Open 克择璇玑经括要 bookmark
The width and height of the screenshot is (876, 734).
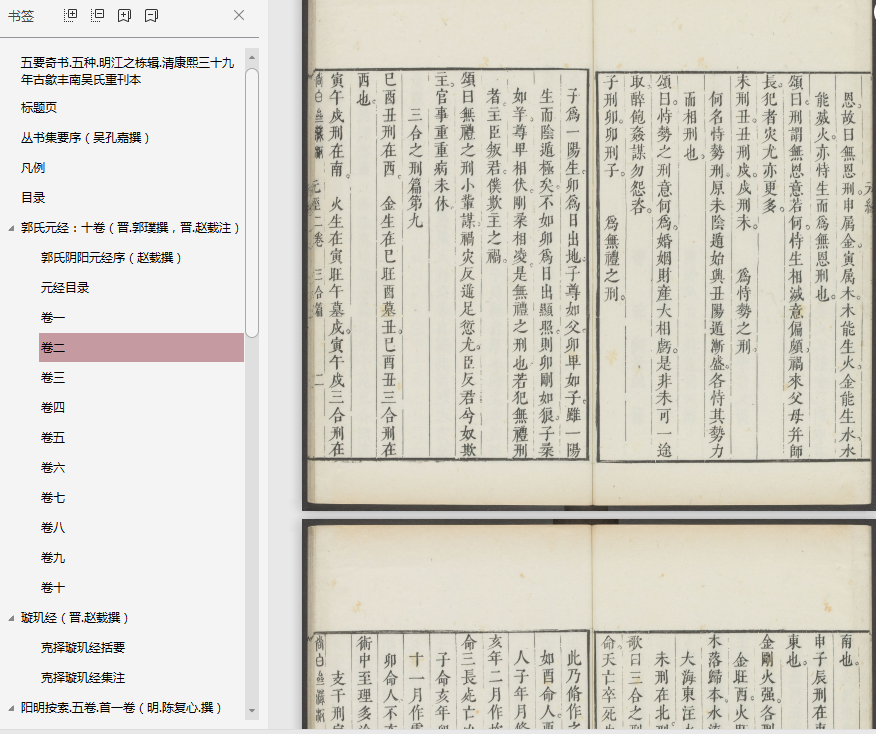(x=83, y=648)
